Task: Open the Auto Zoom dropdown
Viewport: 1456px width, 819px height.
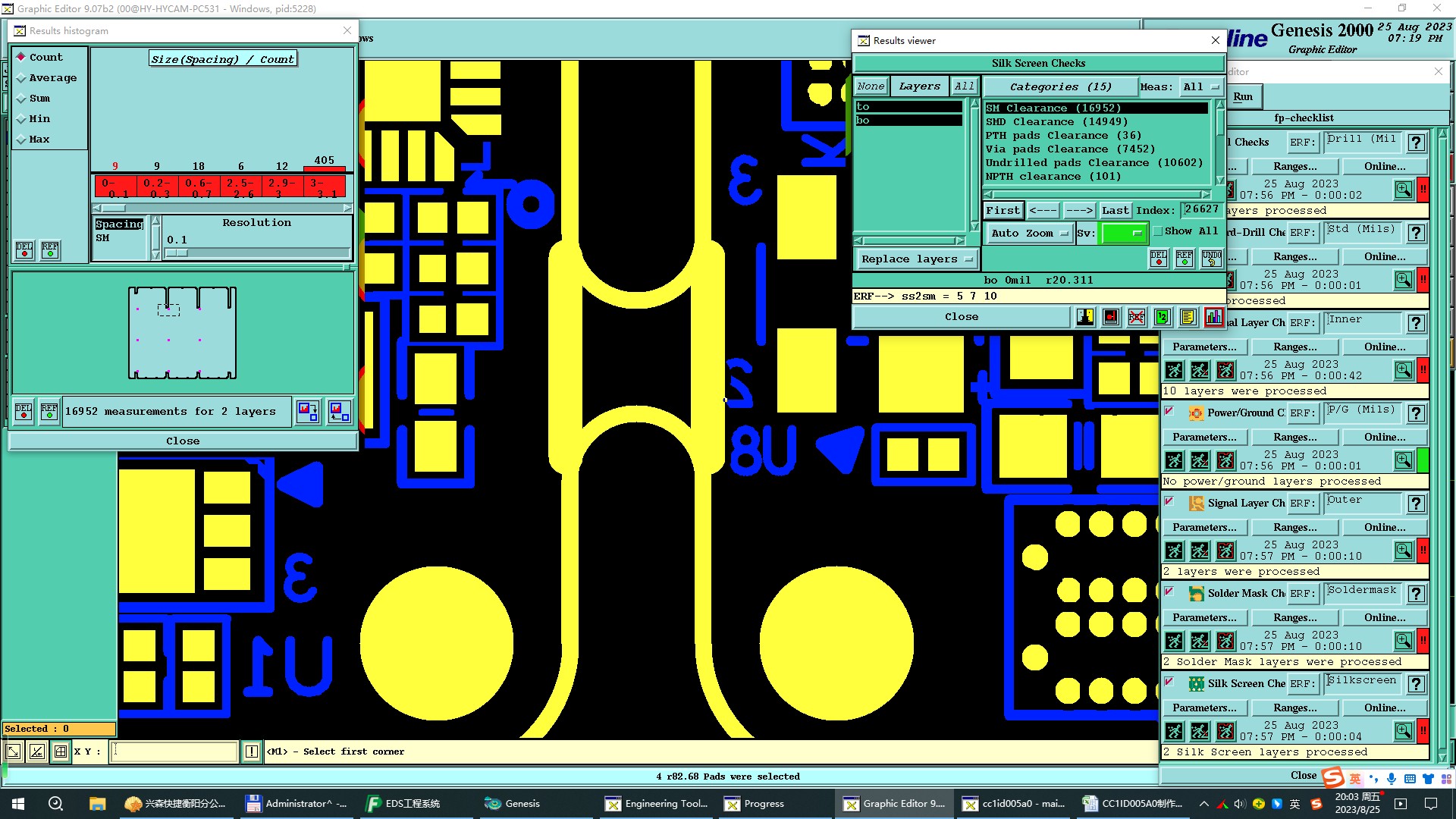Action: pyautogui.click(x=1029, y=234)
